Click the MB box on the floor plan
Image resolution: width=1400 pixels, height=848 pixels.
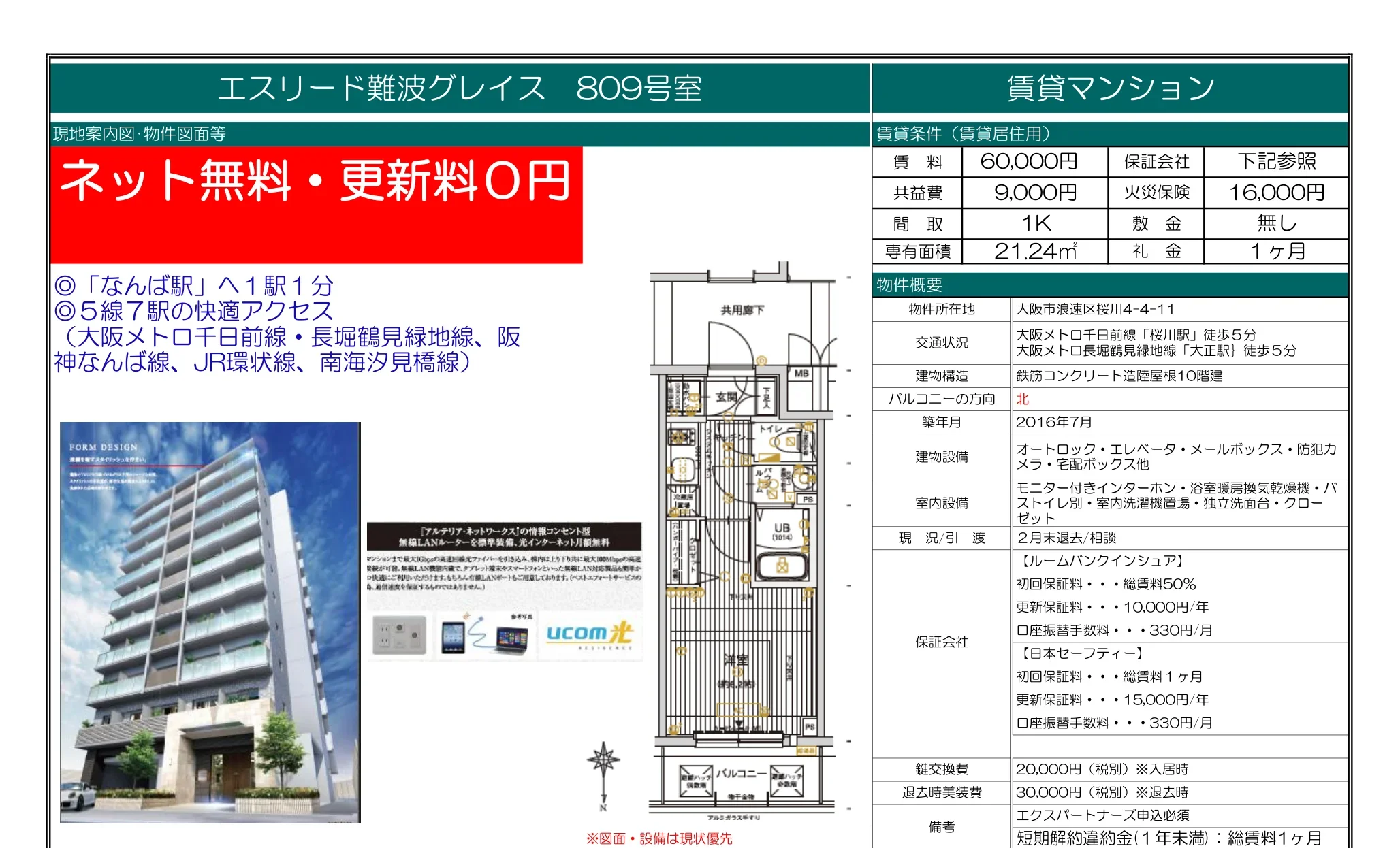point(803,372)
